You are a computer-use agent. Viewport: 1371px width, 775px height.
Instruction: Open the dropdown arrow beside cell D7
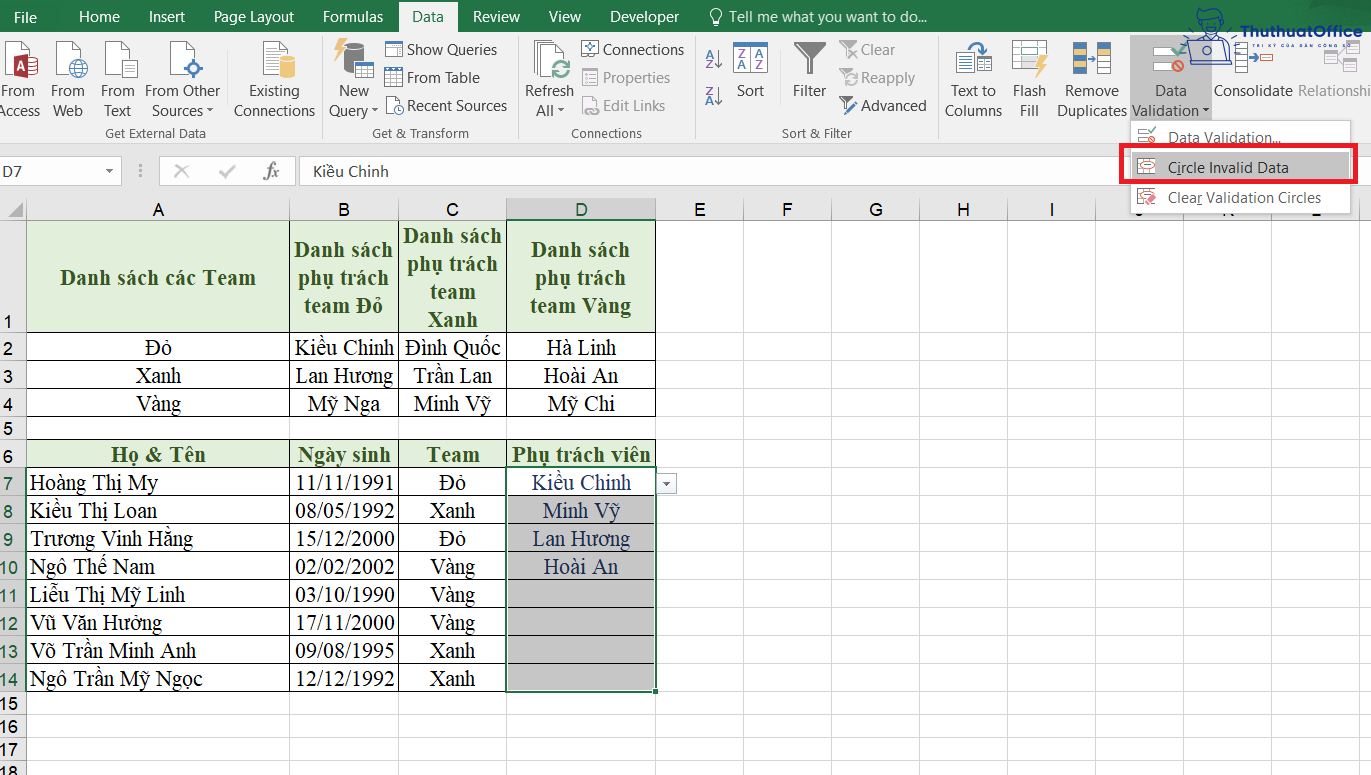click(x=665, y=483)
